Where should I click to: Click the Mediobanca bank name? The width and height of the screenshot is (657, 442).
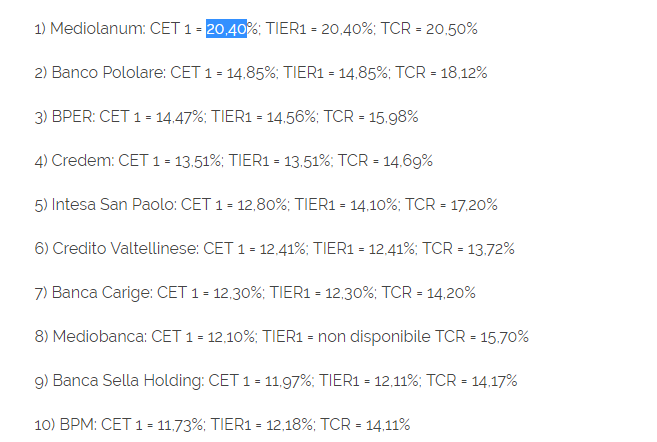[96, 337]
